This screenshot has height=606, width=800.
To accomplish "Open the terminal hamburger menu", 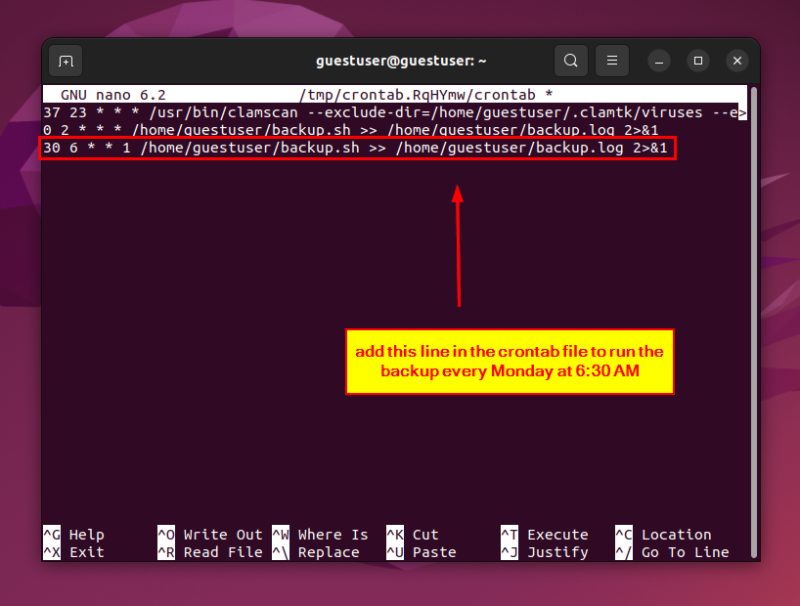I will 612,60.
